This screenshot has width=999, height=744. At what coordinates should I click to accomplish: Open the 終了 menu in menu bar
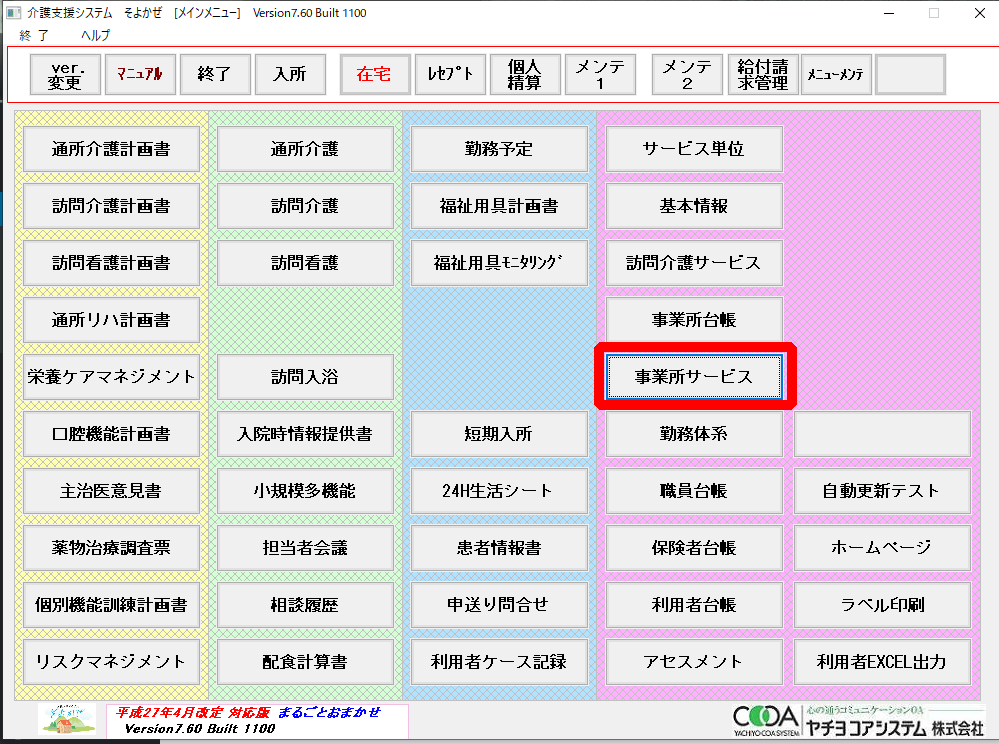click(34, 34)
